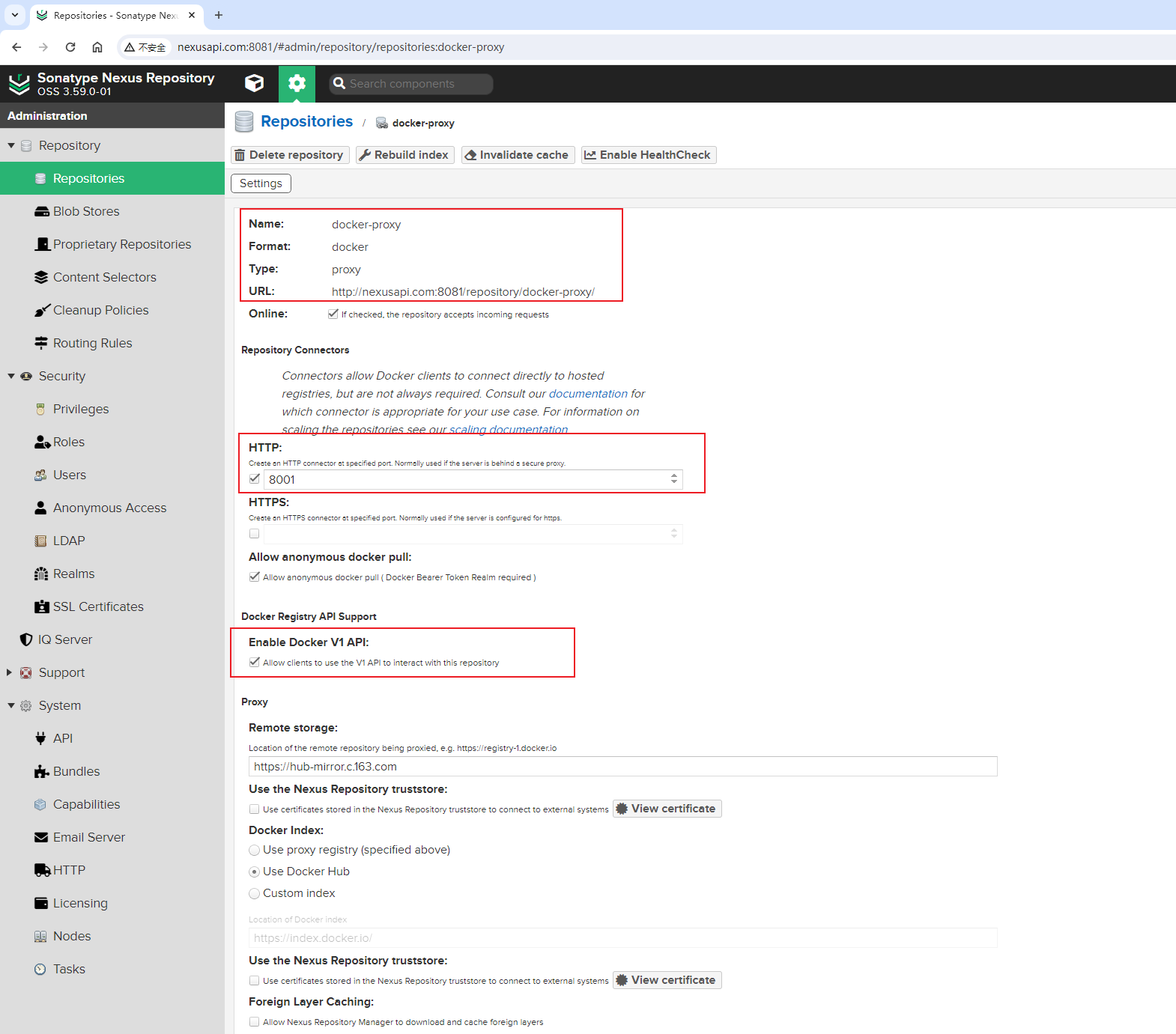Click View certificate under Remote storage
1176x1034 pixels.
tap(667, 809)
